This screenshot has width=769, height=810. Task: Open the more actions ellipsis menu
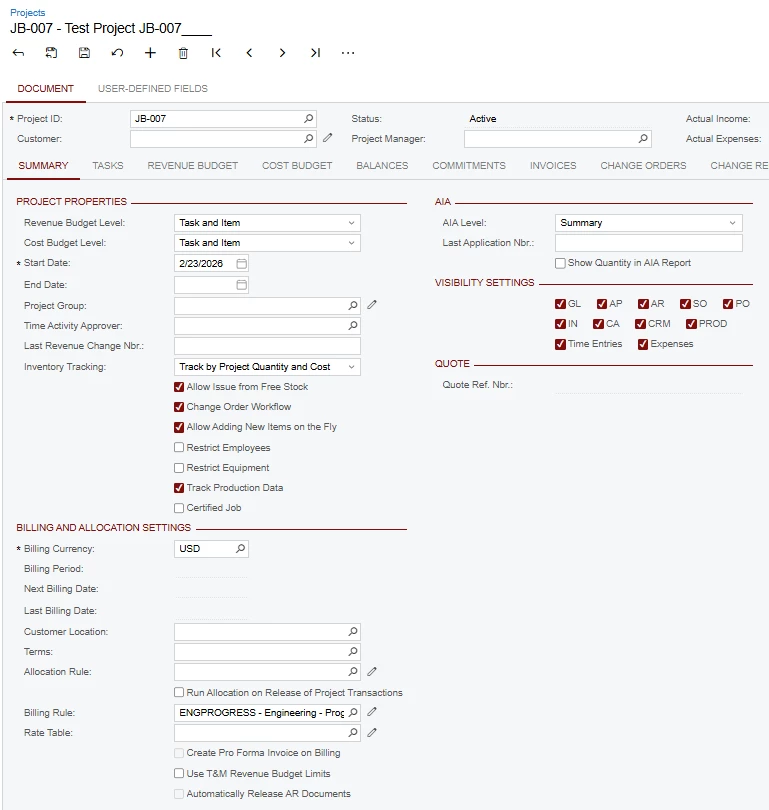point(348,53)
